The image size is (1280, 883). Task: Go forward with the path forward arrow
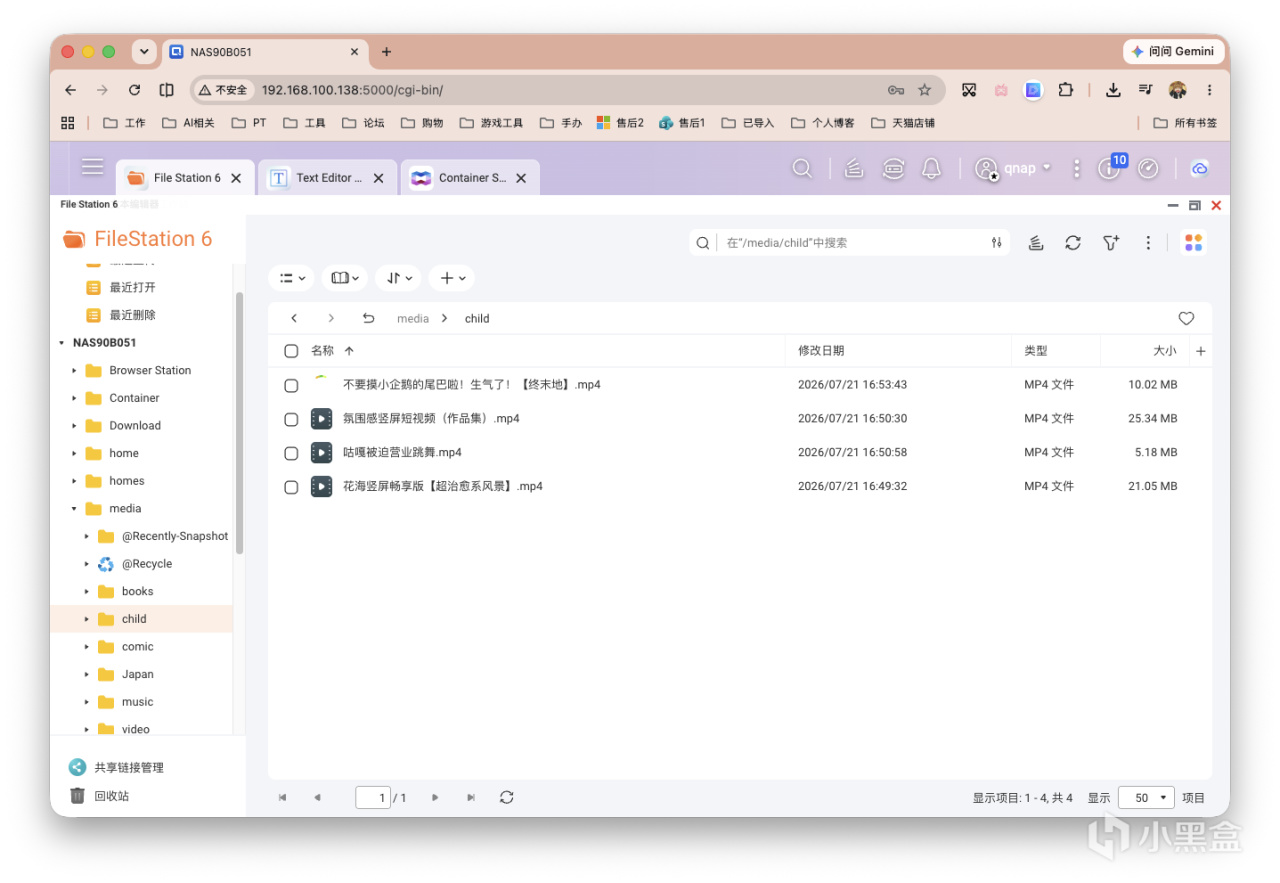(x=331, y=319)
